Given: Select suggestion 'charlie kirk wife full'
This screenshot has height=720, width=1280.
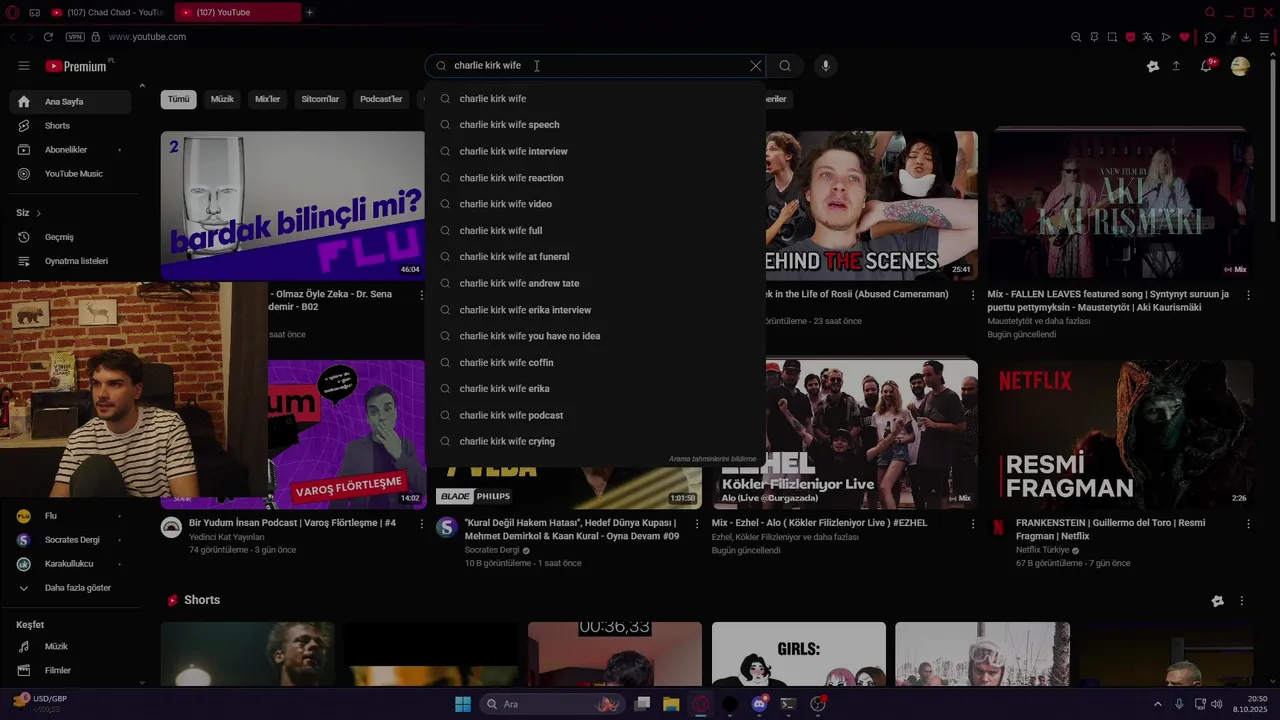Looking at the screenshot, I should pyautogui.click(x=595, y=230).
